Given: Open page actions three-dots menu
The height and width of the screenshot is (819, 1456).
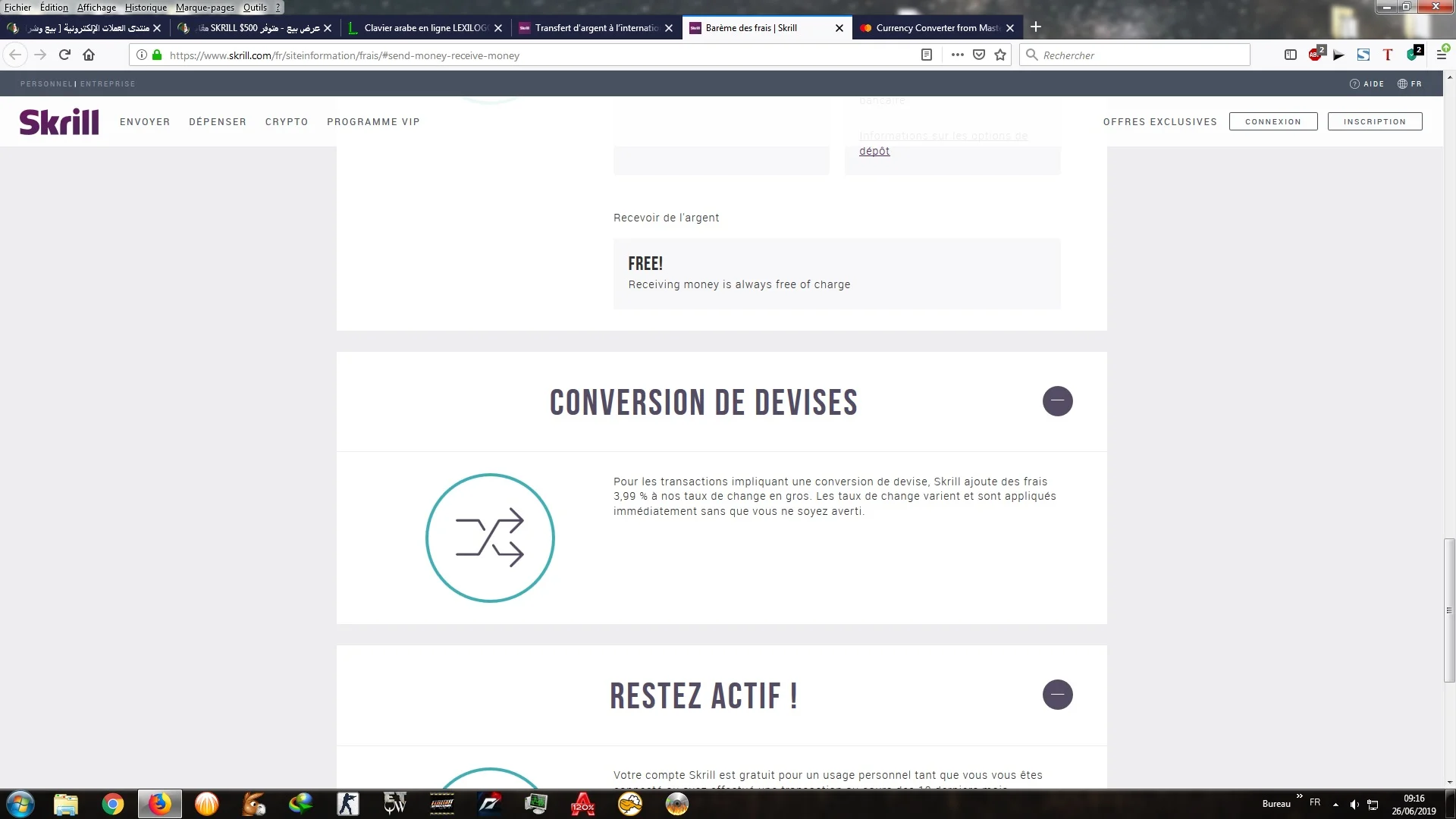Looking at the screenshot, I should (957, 55).
